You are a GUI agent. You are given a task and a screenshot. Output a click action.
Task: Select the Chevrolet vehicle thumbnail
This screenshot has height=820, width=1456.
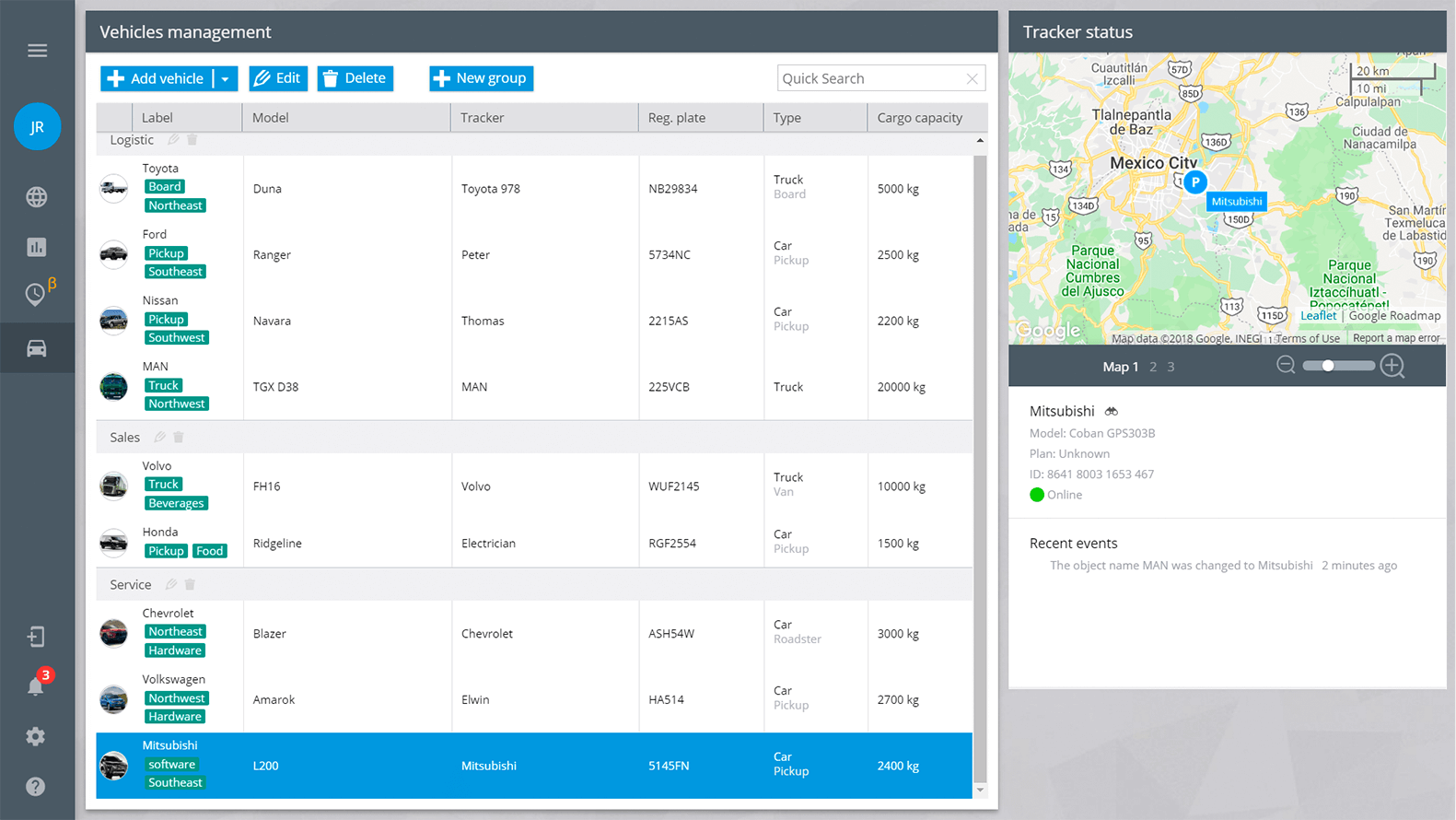pyautogui.click(x=114, y=633)
